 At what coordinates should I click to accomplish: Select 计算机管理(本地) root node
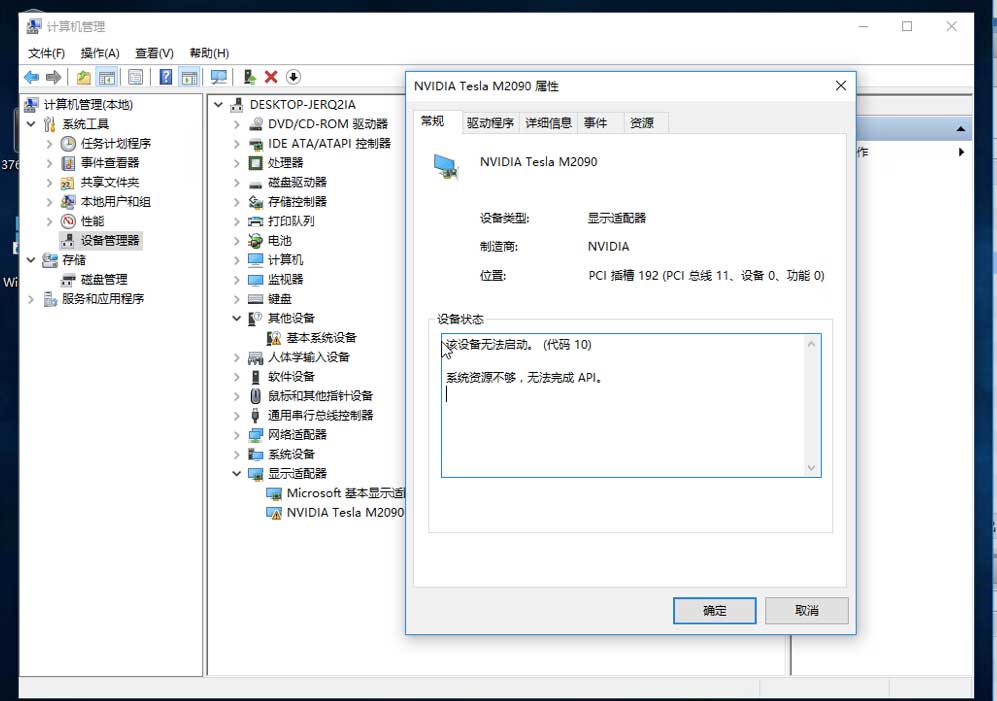[88, 105]
